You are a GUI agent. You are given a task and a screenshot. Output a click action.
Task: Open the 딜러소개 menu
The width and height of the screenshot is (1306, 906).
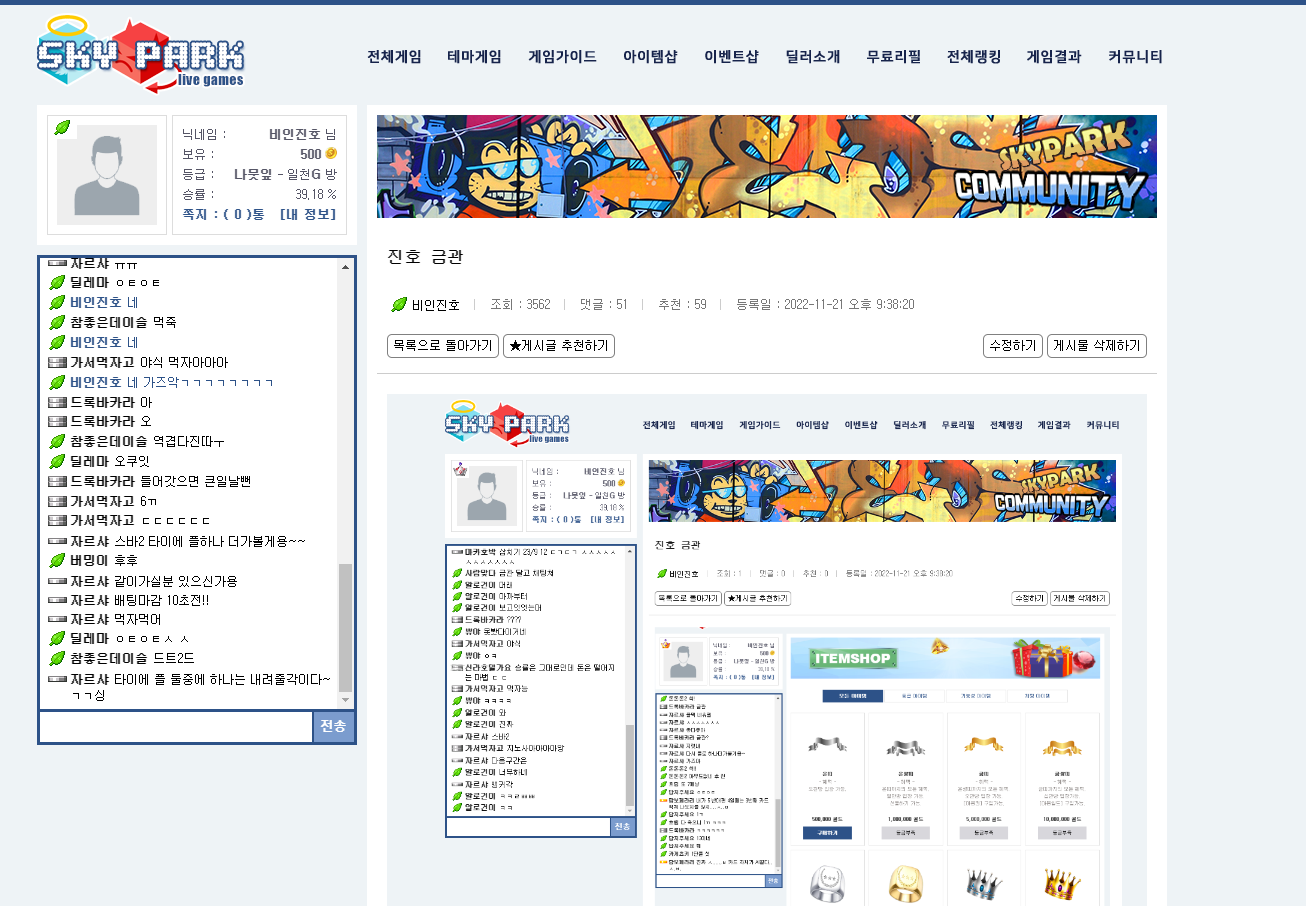tap(812, 57)
